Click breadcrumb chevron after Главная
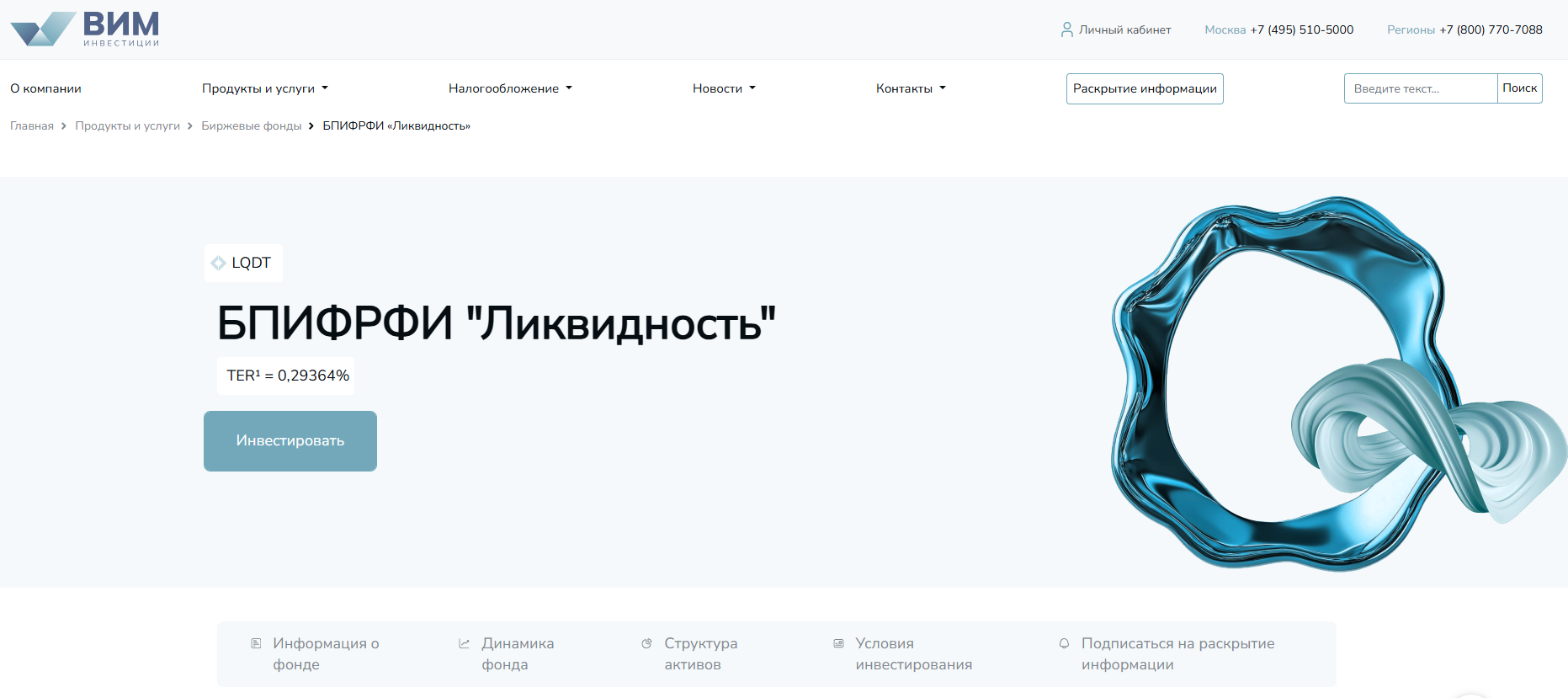 tap(63, 125)
